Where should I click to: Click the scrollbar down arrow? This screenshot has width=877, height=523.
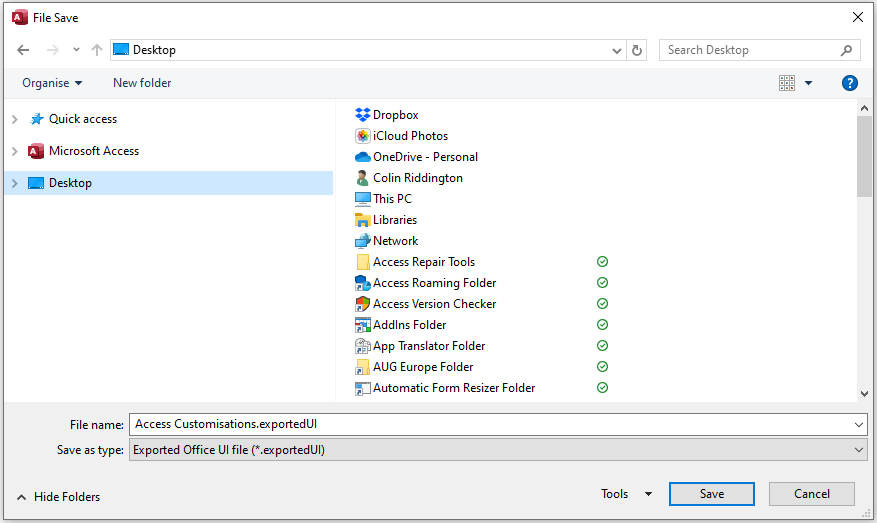coord(864,394)
